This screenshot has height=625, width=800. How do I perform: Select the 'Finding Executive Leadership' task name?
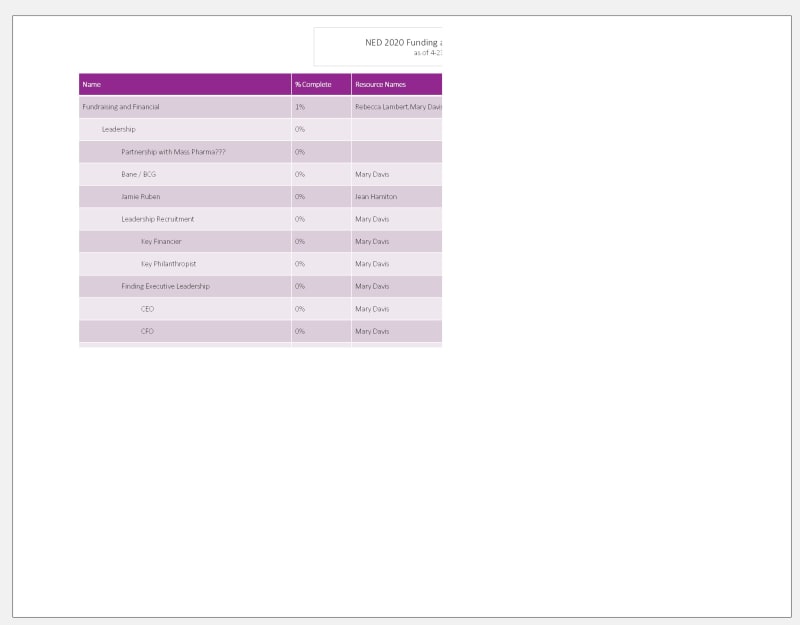(x=165, y=287)
